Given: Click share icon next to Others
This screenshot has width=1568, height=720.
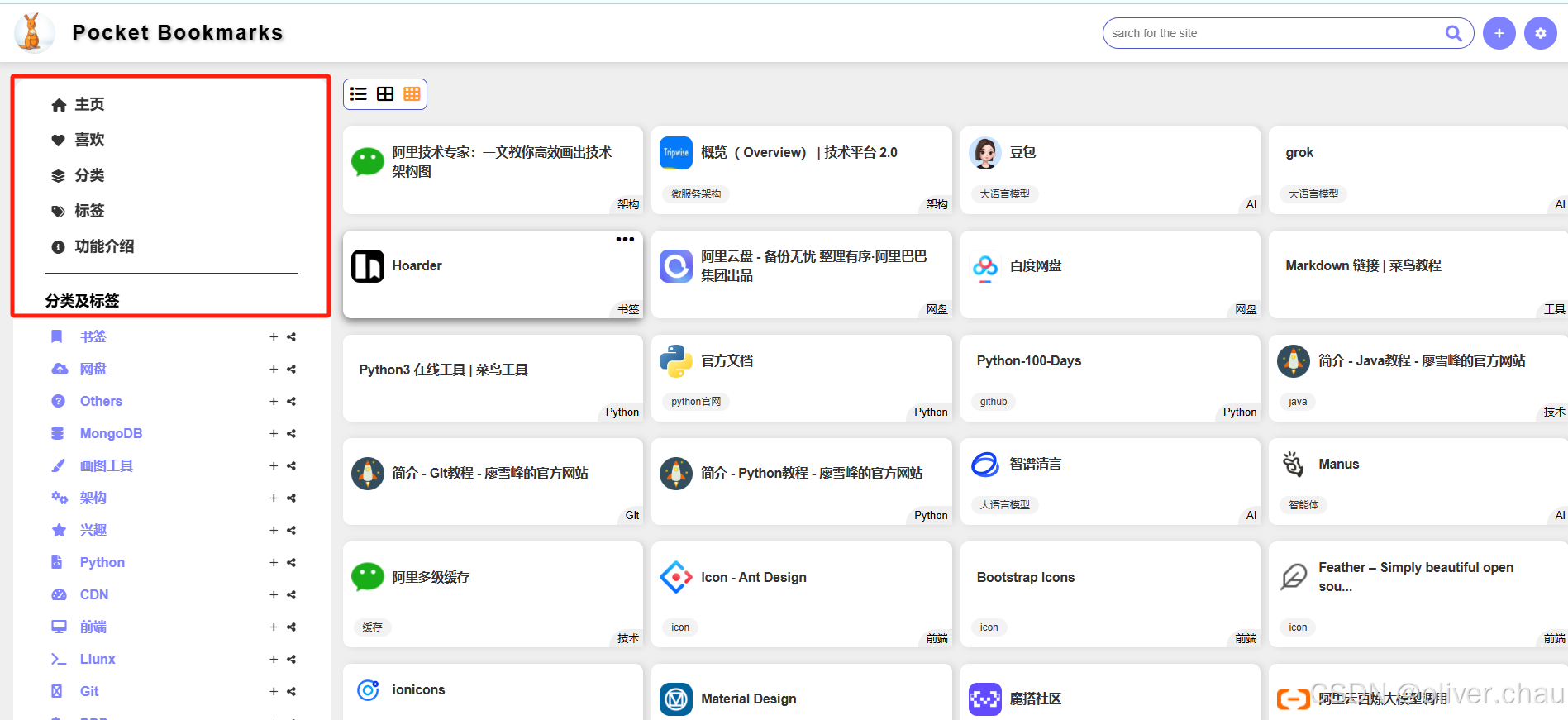Looking at the screenshot, I should (291, 401).
